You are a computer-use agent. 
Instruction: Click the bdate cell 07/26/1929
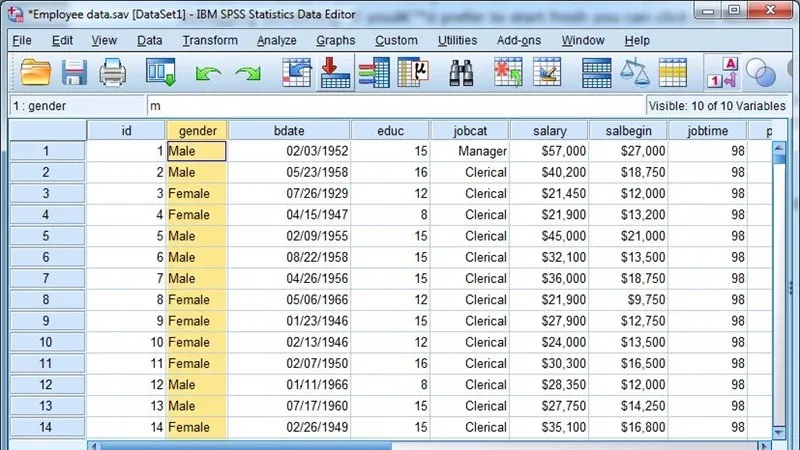click(289, 193)
